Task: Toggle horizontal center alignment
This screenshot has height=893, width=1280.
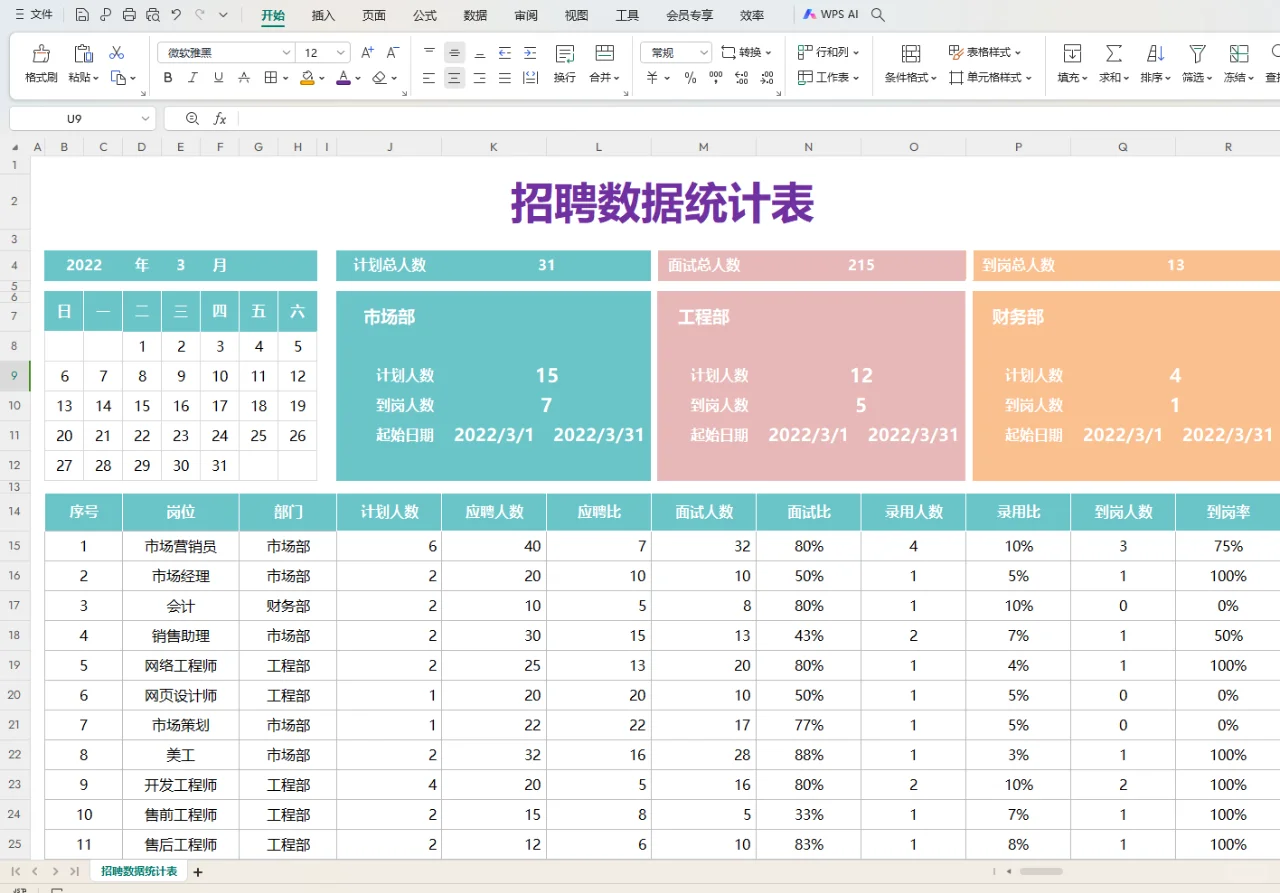Action: [455, 78]
